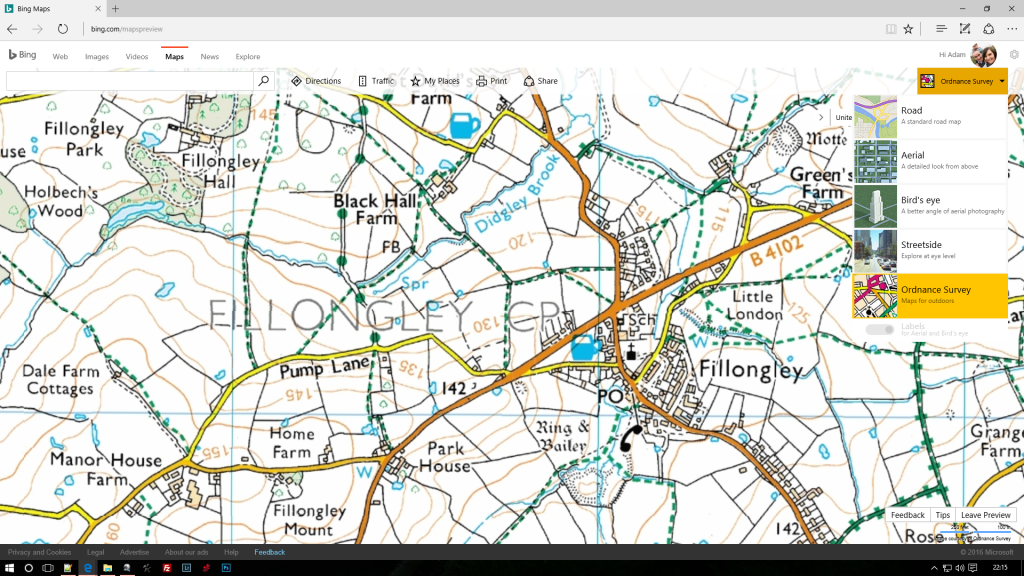Open Lightroom from taskbar
This screenshot has height=576, width=1024.
coord(186,568)
